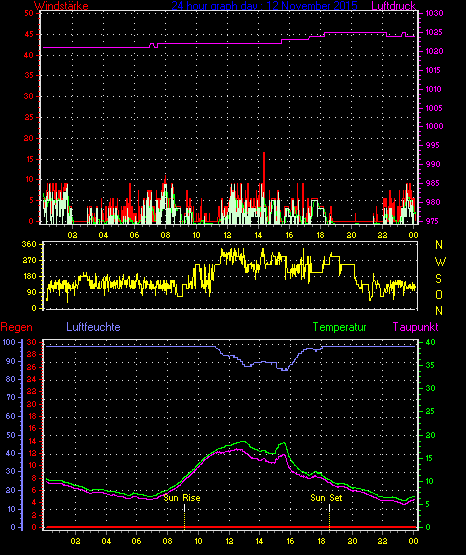Click the green Temperatur legend label
466x555 pixels.
point(340,327)
